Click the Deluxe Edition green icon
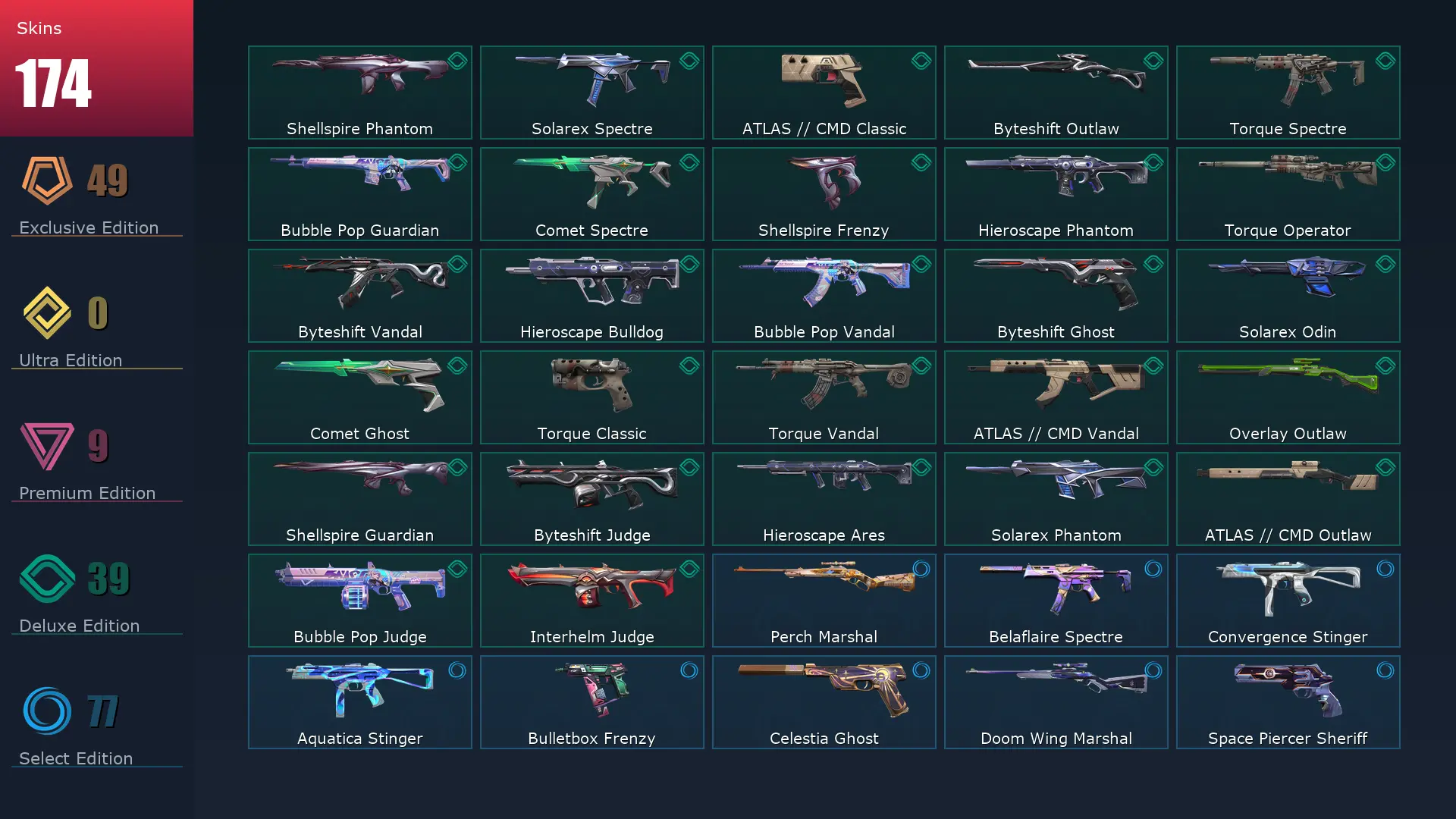This screenshot has height=819, width=1456. (x=47, y=579)
